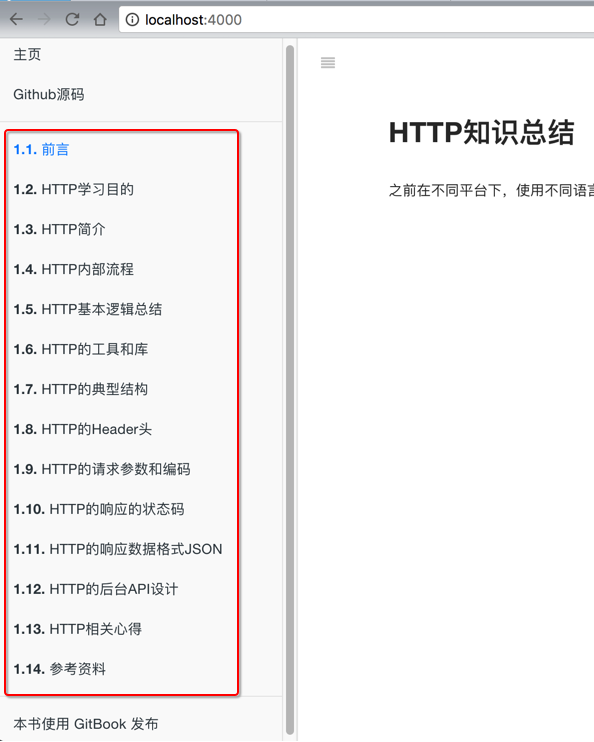Open the Github源码 link
The width and height of the screenshot is (594, 742).
49,94
